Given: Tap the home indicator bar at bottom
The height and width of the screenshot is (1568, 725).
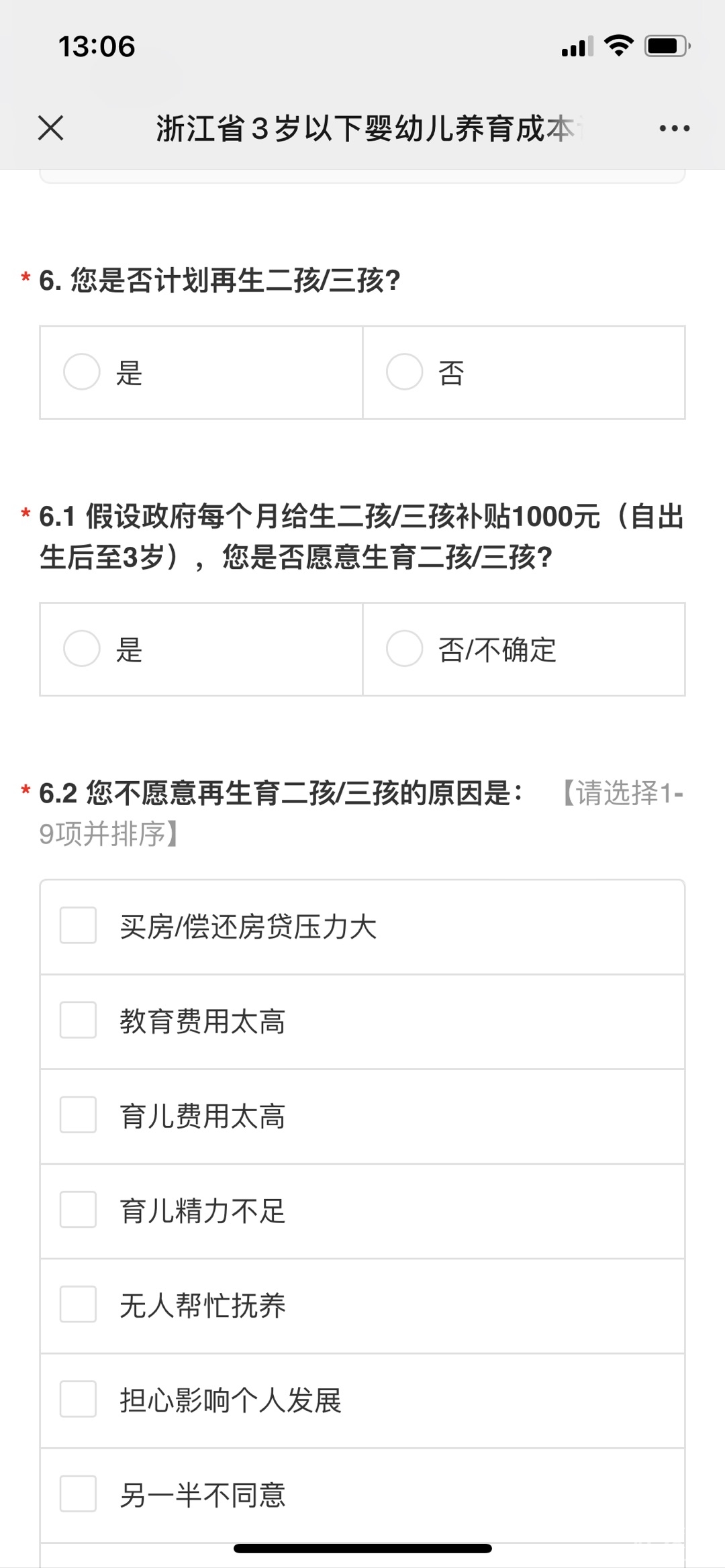Looking at the screenshot, I should coord(362,1549).
